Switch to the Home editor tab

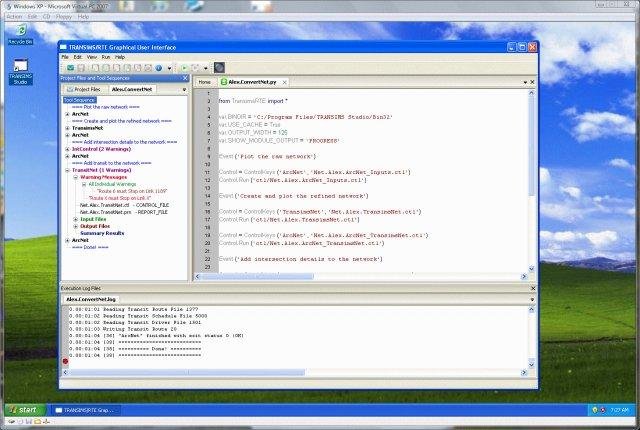tap(204, 82)
